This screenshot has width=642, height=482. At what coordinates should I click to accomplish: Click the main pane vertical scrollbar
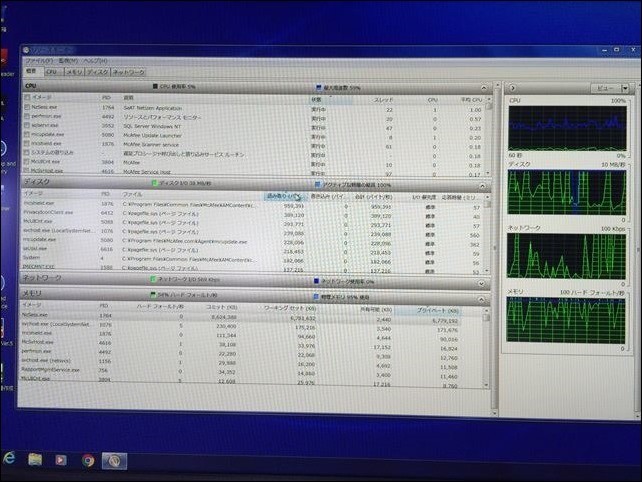[496, 249]
